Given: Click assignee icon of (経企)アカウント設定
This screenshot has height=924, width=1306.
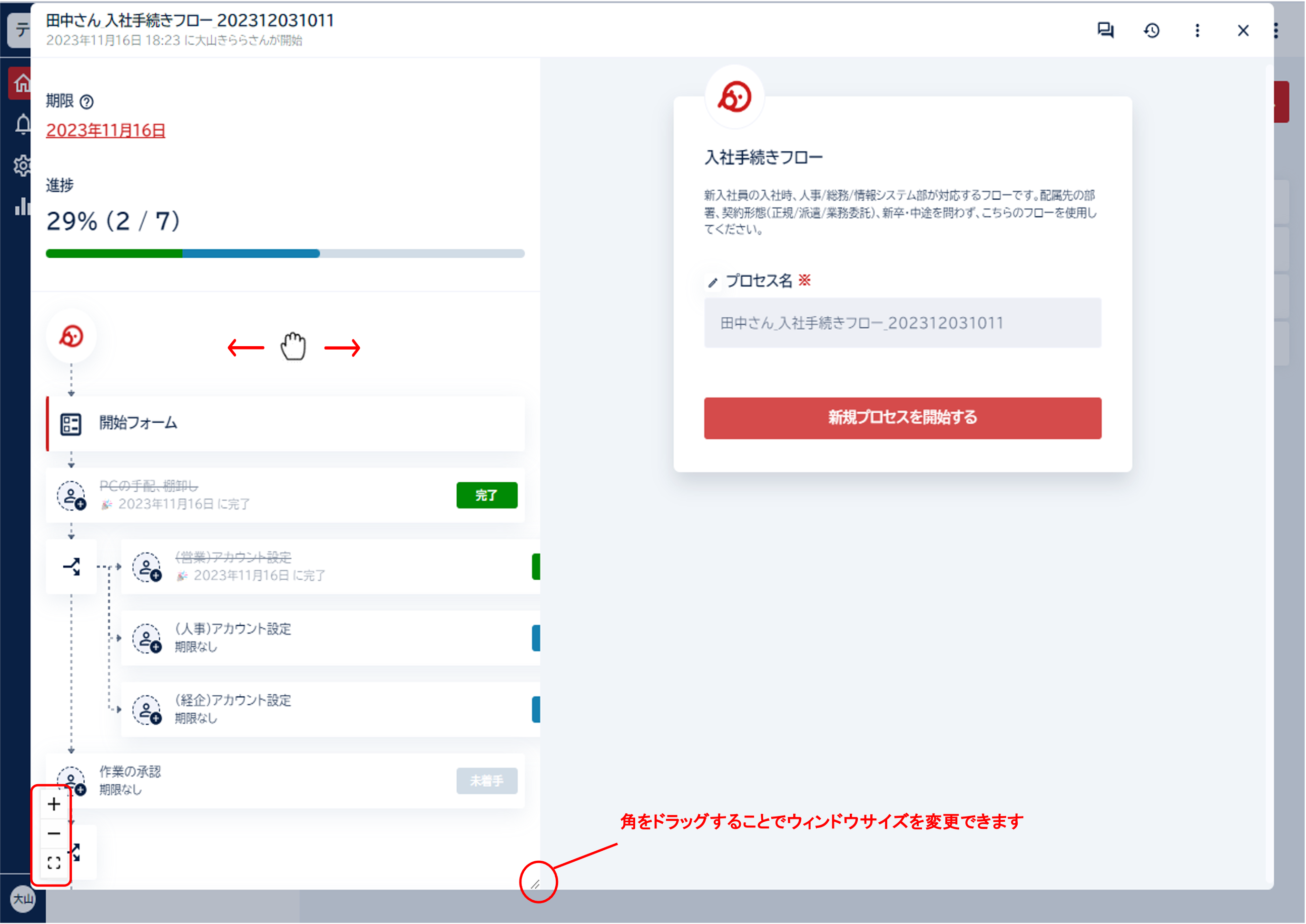Looking at the screenshot, I should tap(147, 710).
